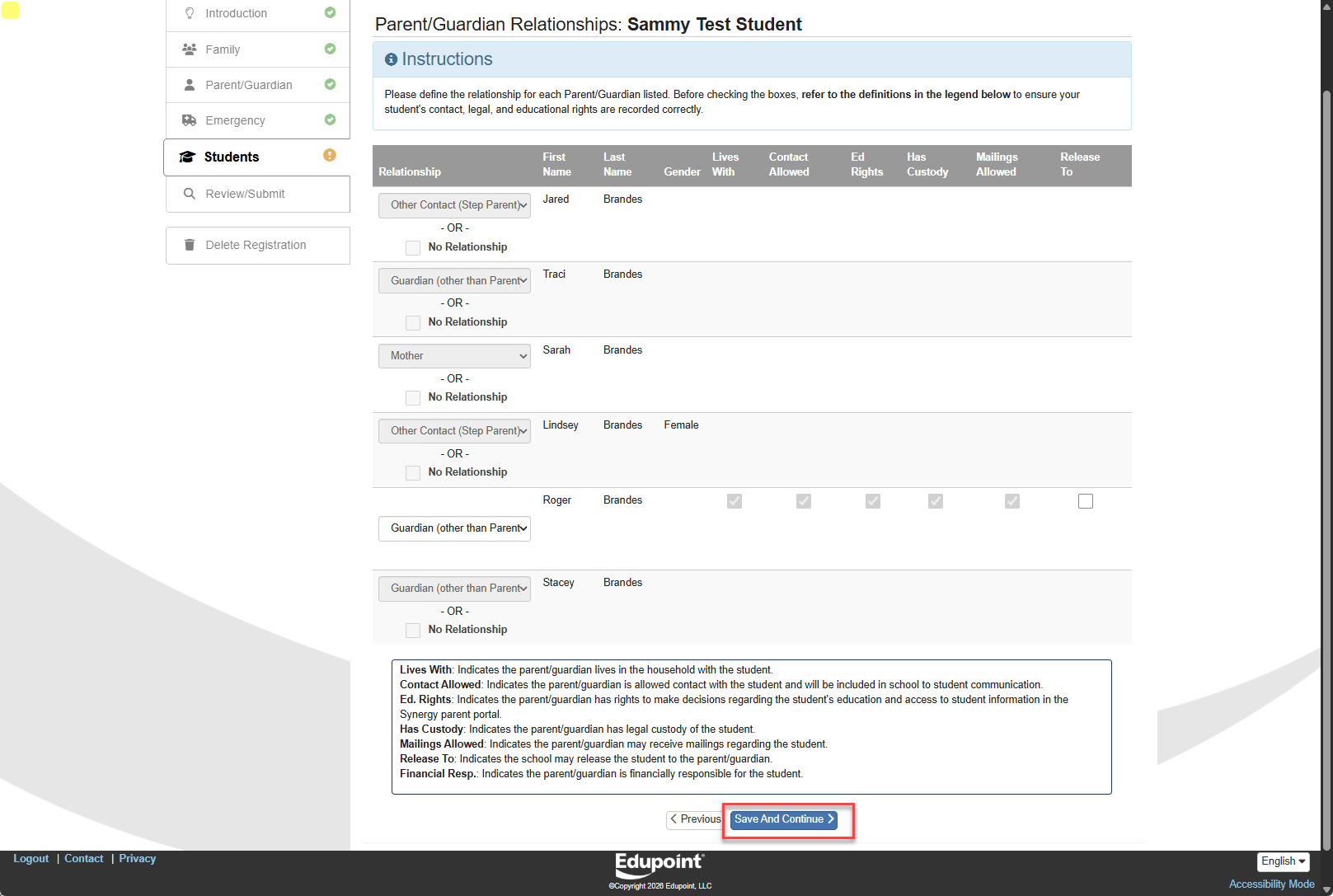Click the Students graduation cap icon
Image resolution: width=1333 pixels, height=896 pixels.
187,157
